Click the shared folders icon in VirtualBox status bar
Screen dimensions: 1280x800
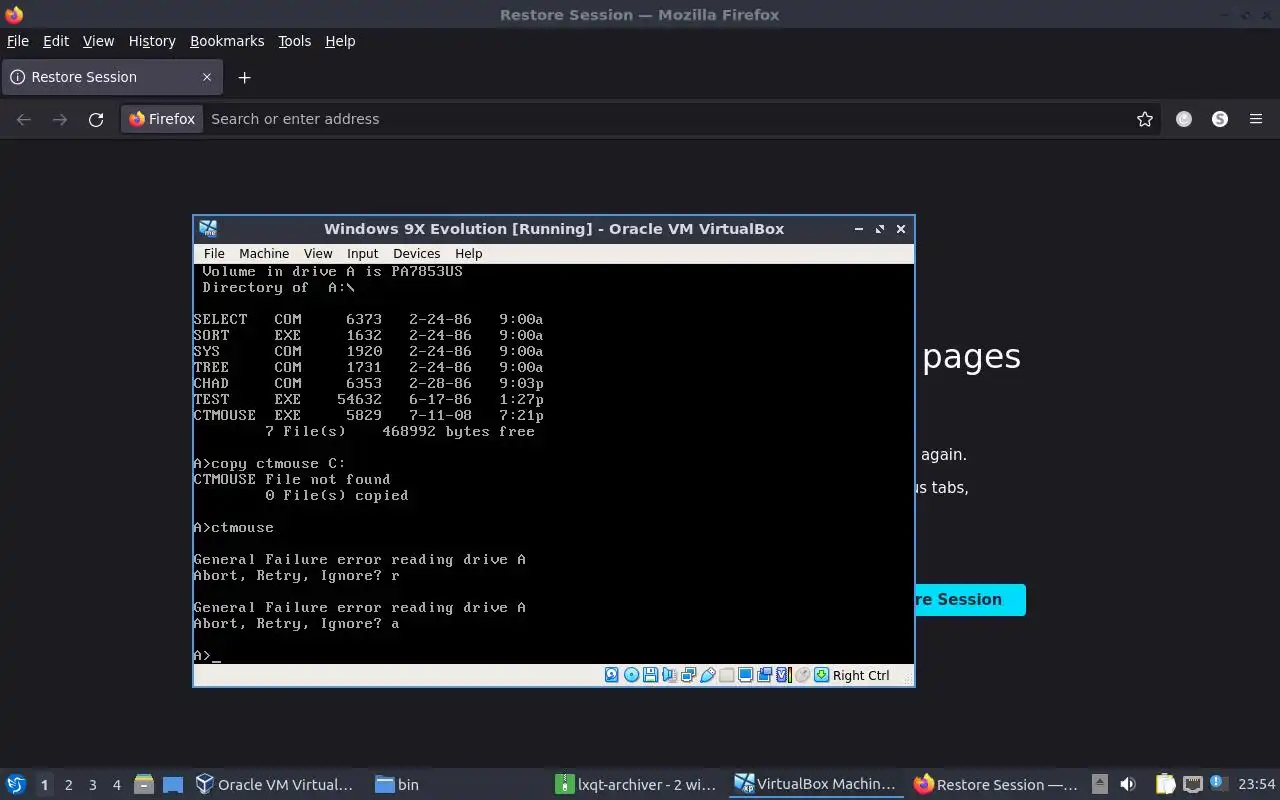(727, 675)
